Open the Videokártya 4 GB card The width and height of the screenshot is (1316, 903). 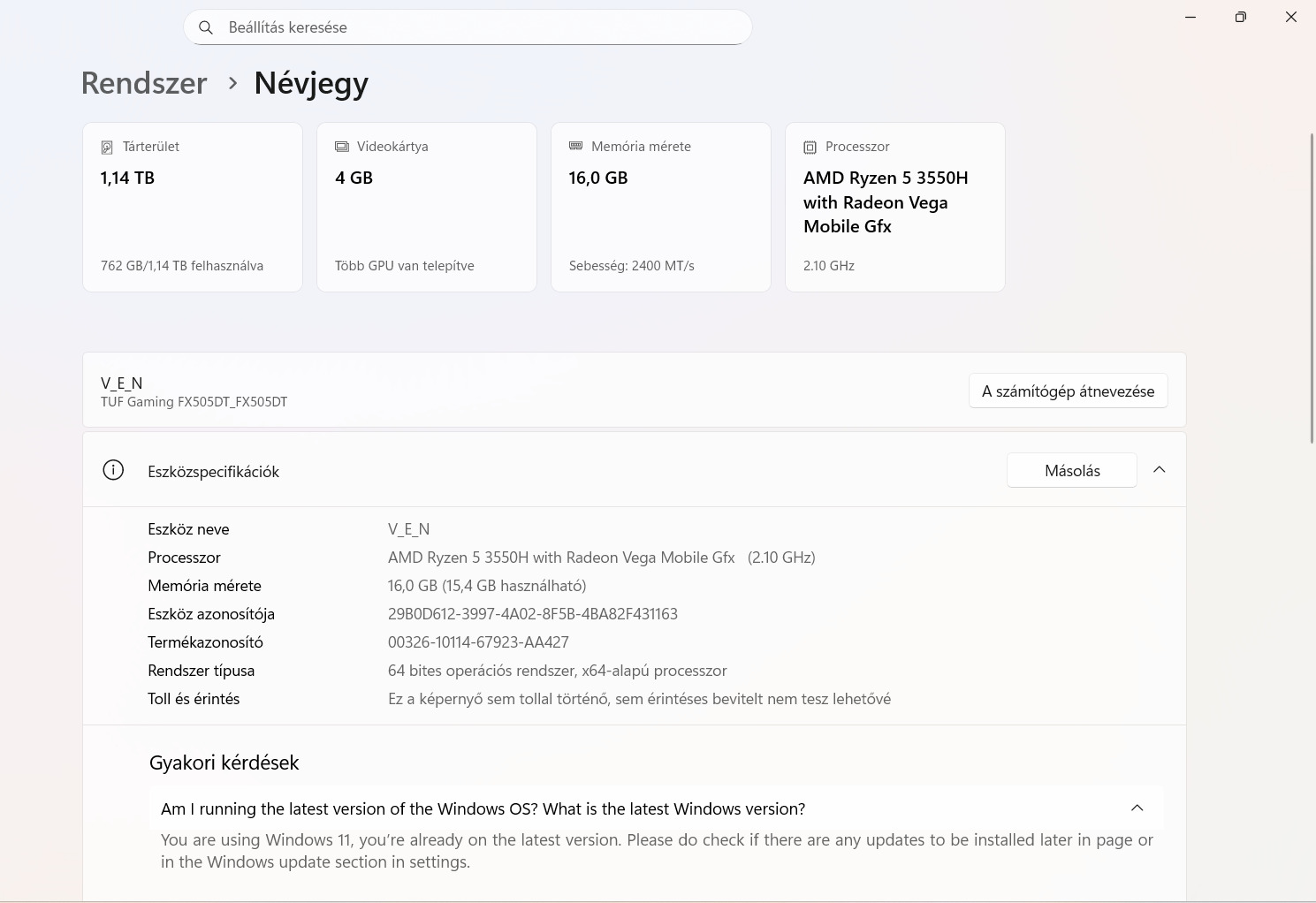[x=427, y=207]
